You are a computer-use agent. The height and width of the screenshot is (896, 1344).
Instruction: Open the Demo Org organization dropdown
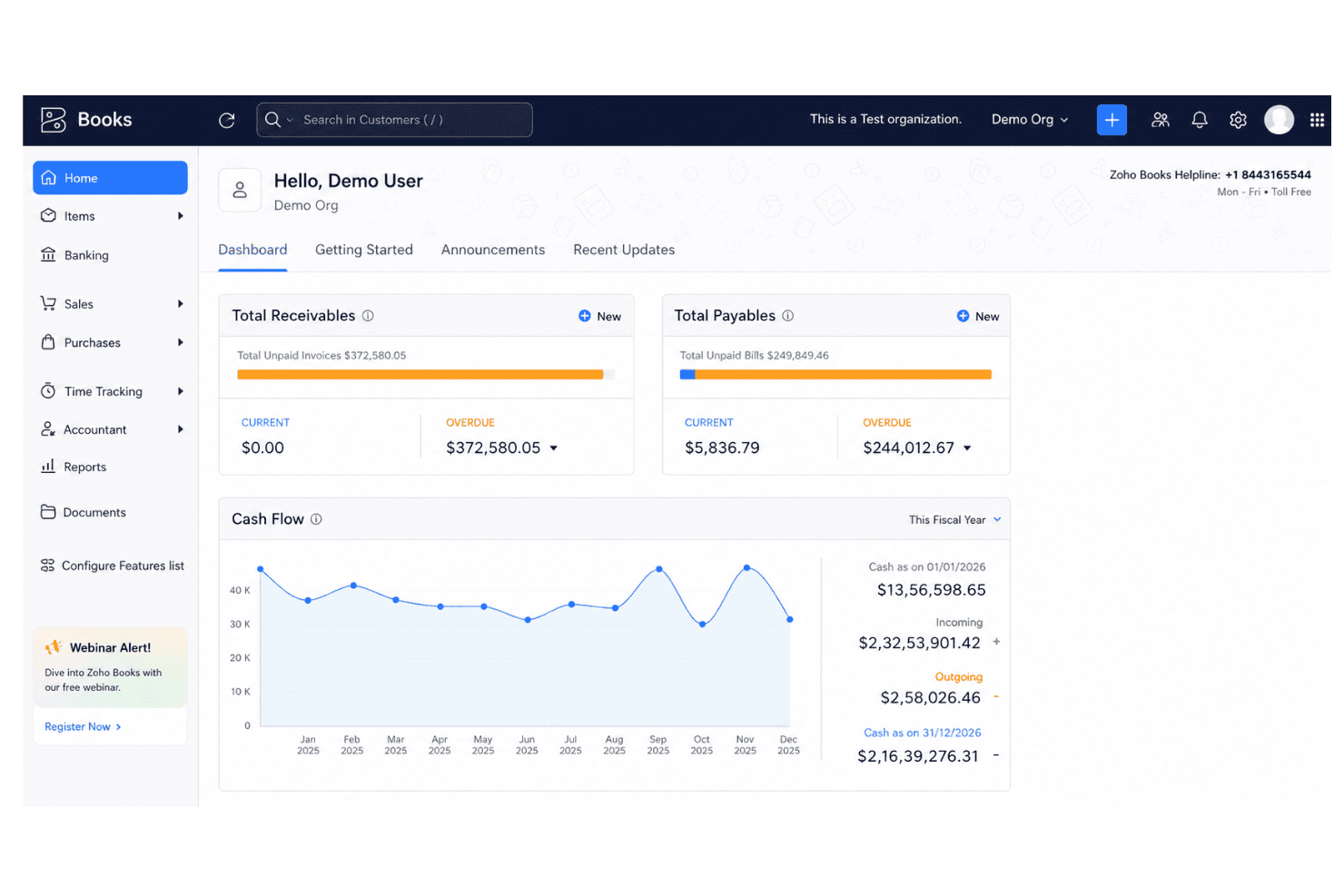coord(1030,120)
